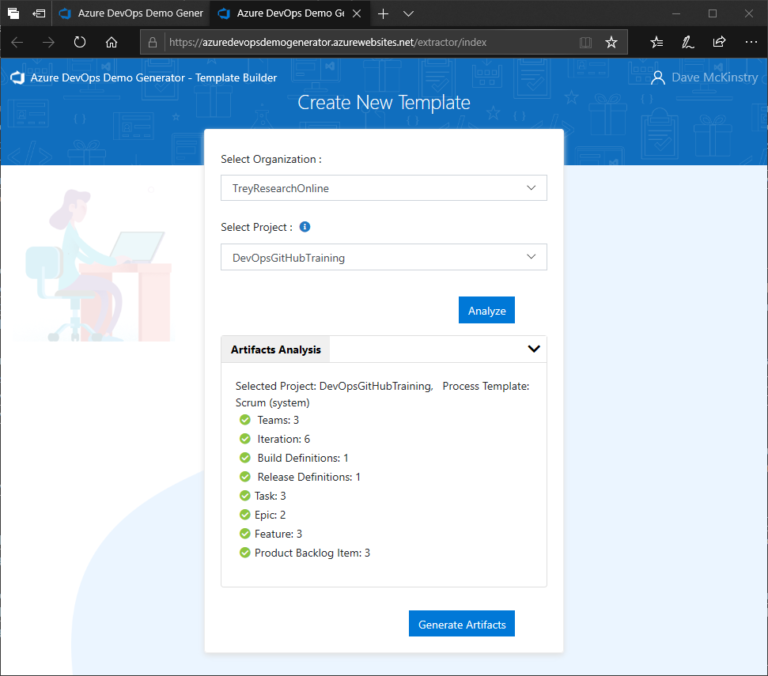This screenshot has width=768, height=676.
Task: Collapse the Artifacts Analysis panel chevron
Action: pyautogui.click(x=533, y=349)
